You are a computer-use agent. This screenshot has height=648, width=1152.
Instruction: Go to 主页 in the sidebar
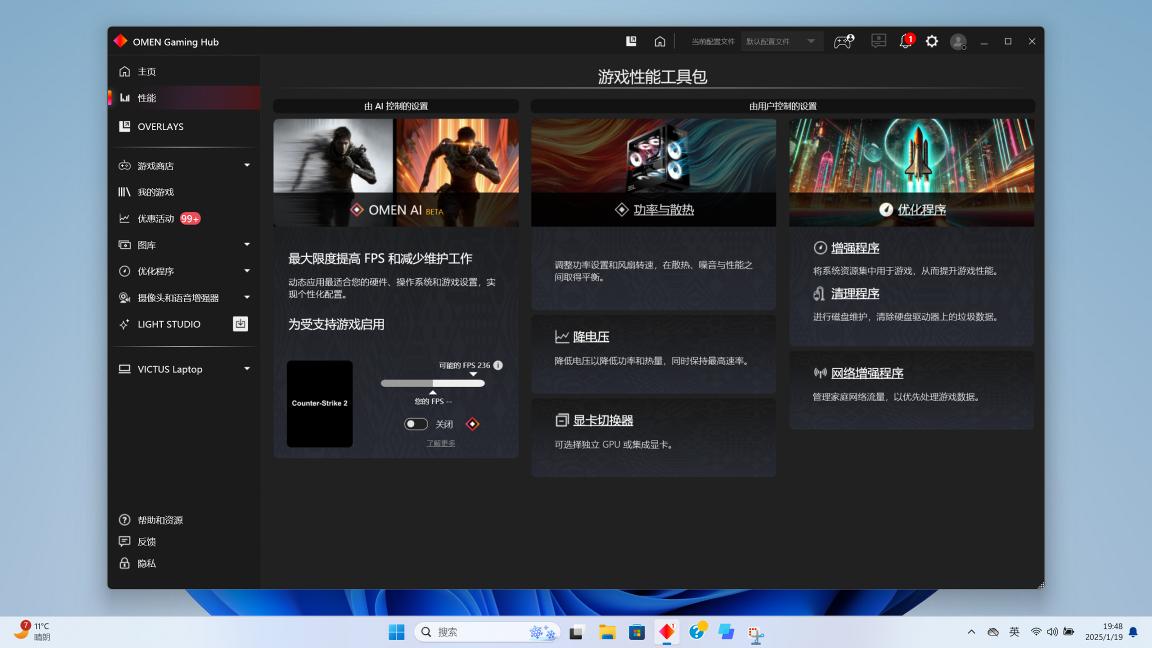click(147, 72)
